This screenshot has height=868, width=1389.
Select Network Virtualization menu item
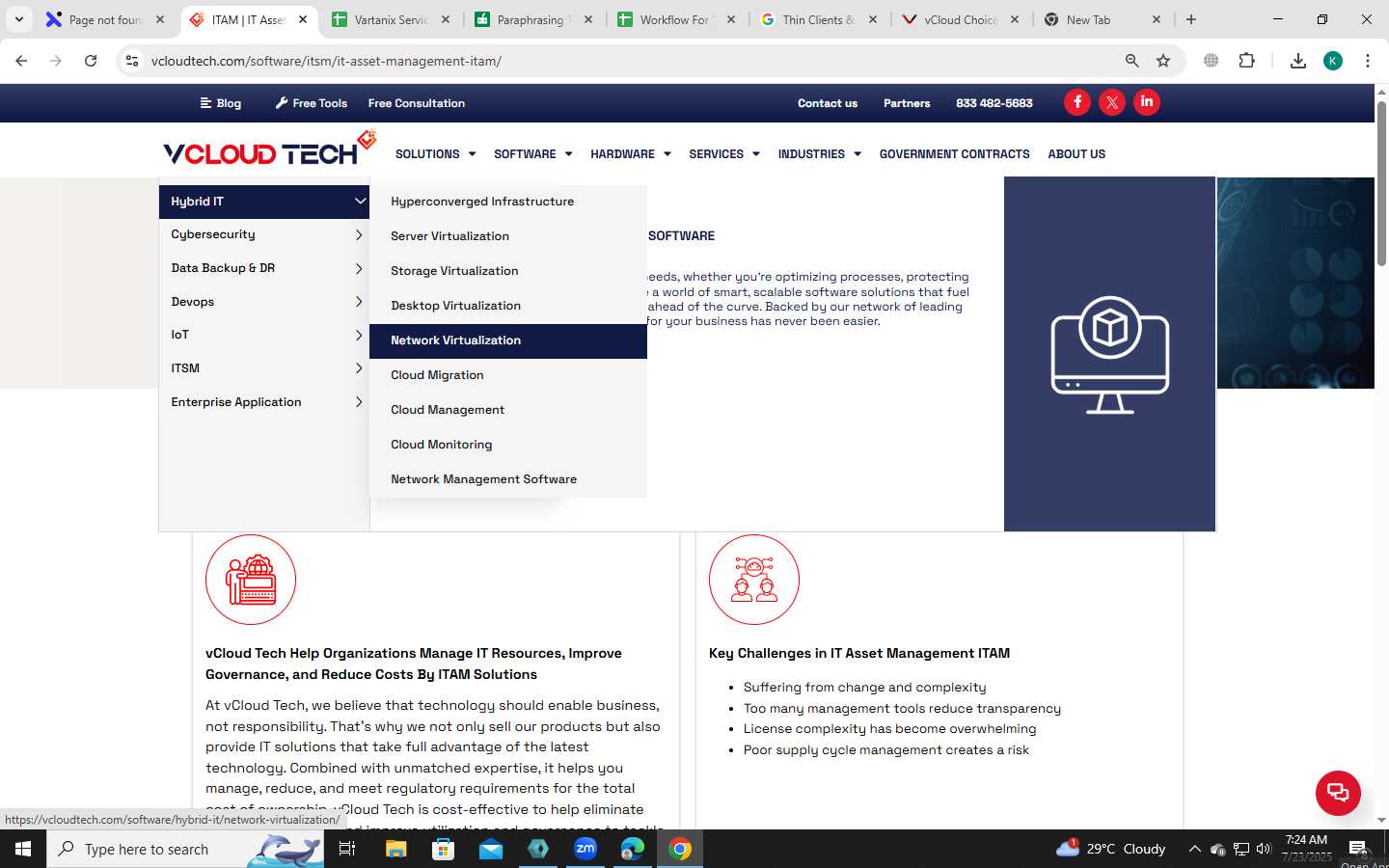(x=508, y=340)
